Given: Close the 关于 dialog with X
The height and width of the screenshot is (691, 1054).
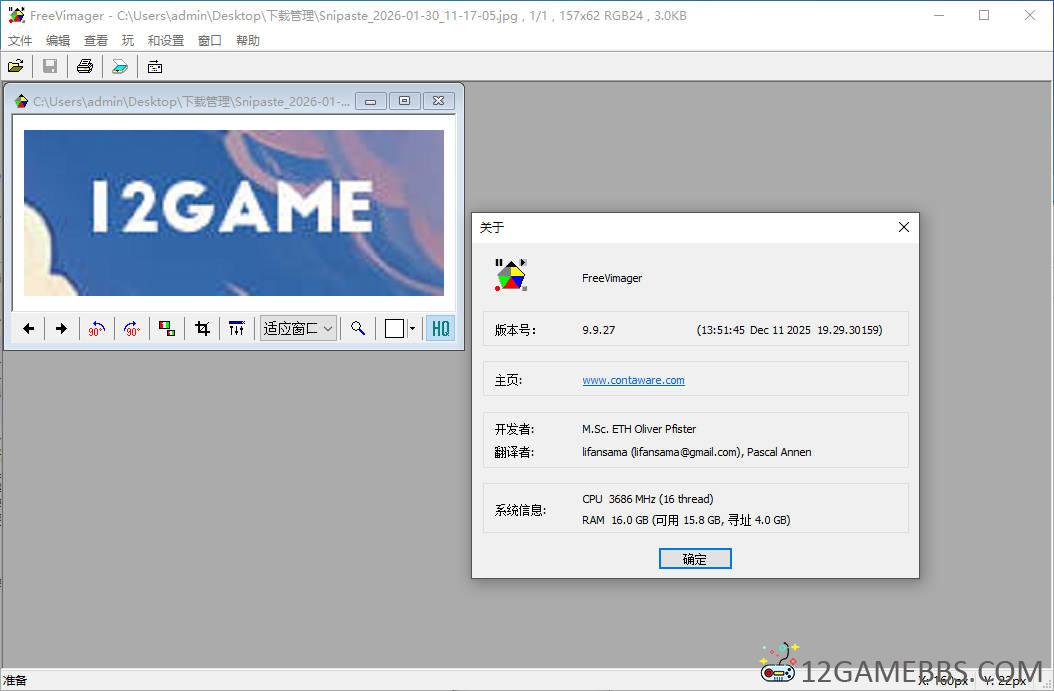Looking at the screenshot, I should point(903,227).
